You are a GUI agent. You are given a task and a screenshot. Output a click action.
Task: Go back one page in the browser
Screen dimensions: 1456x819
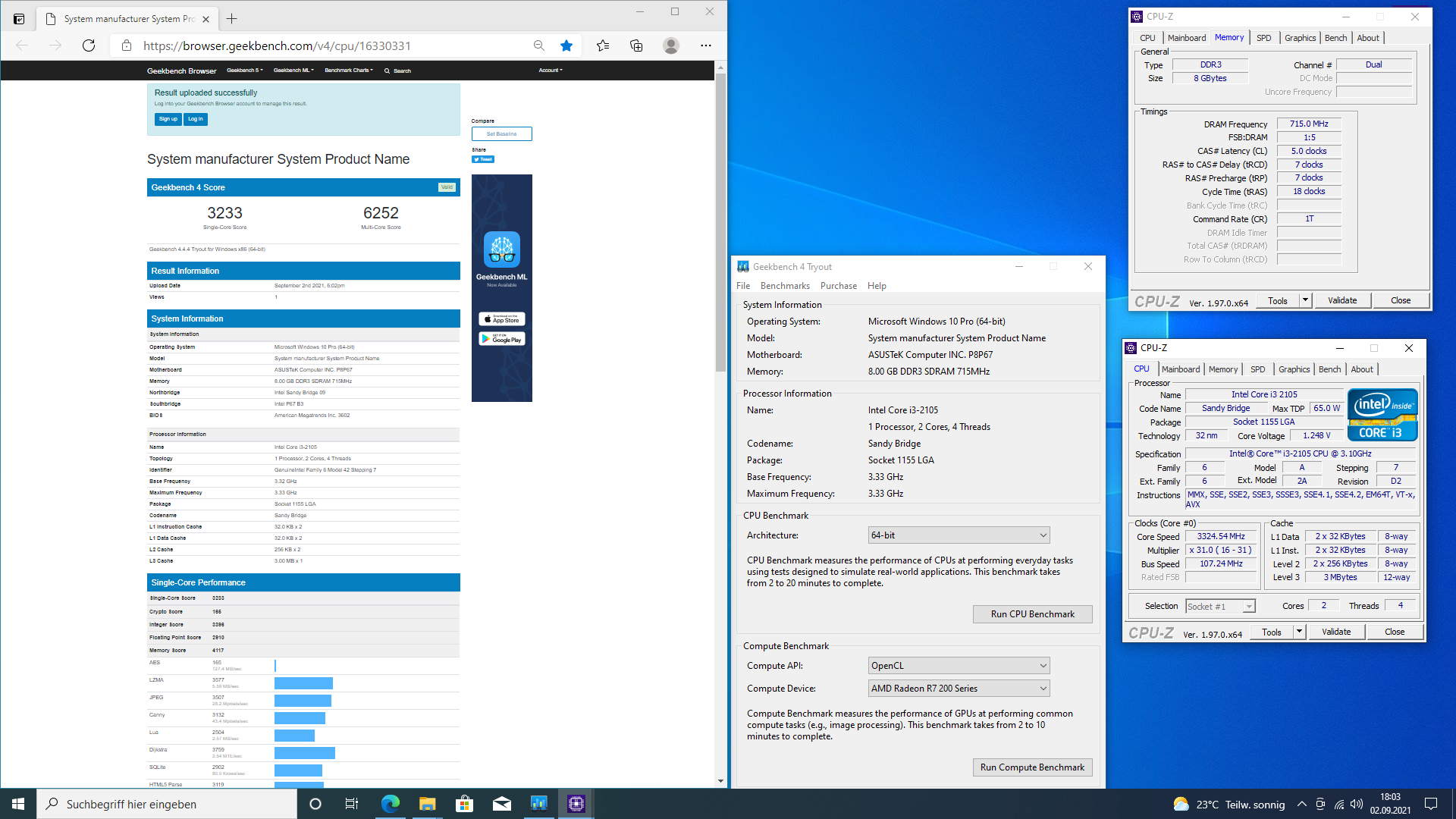(22, 45)
